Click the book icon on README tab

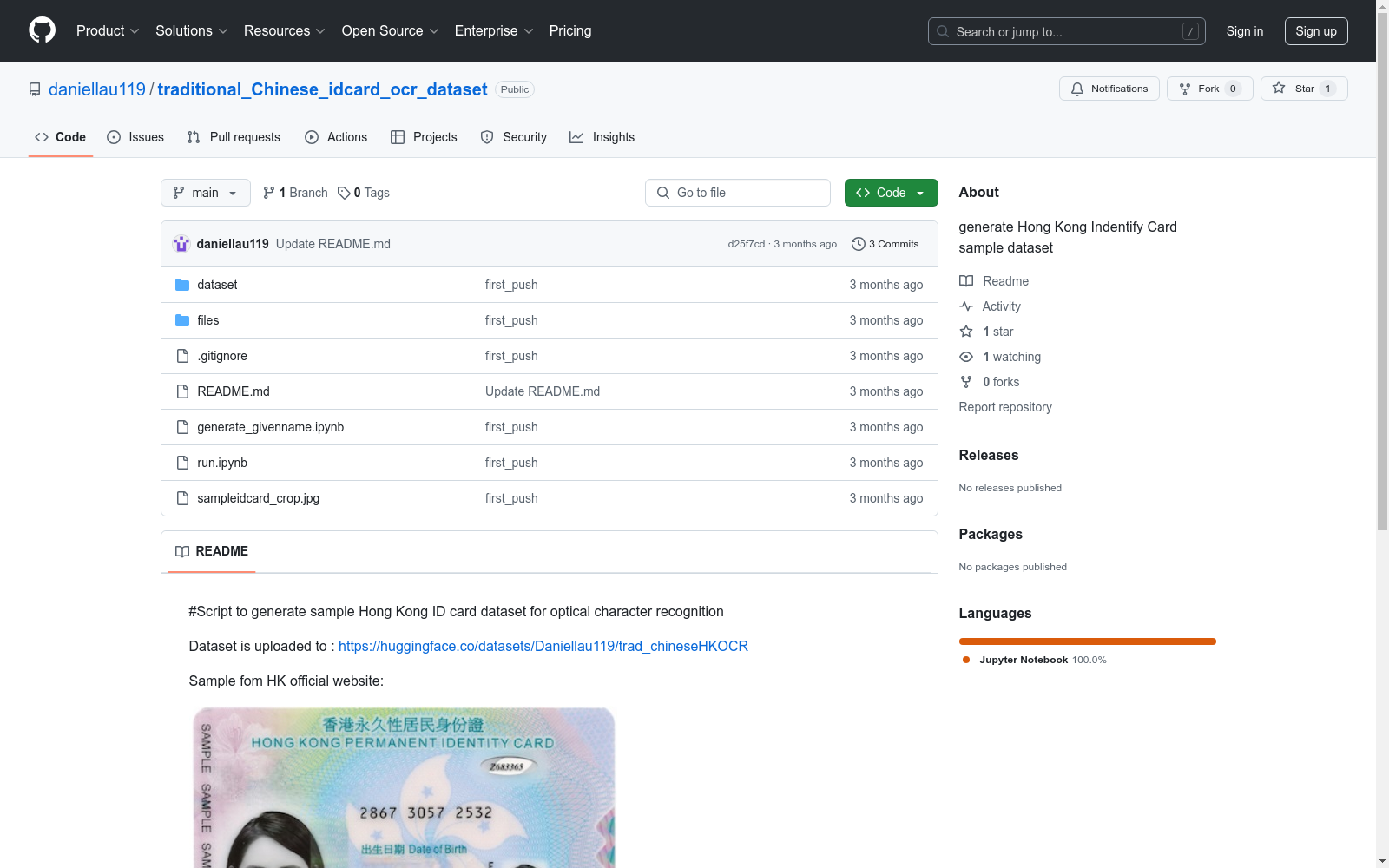tap(182, 551)
